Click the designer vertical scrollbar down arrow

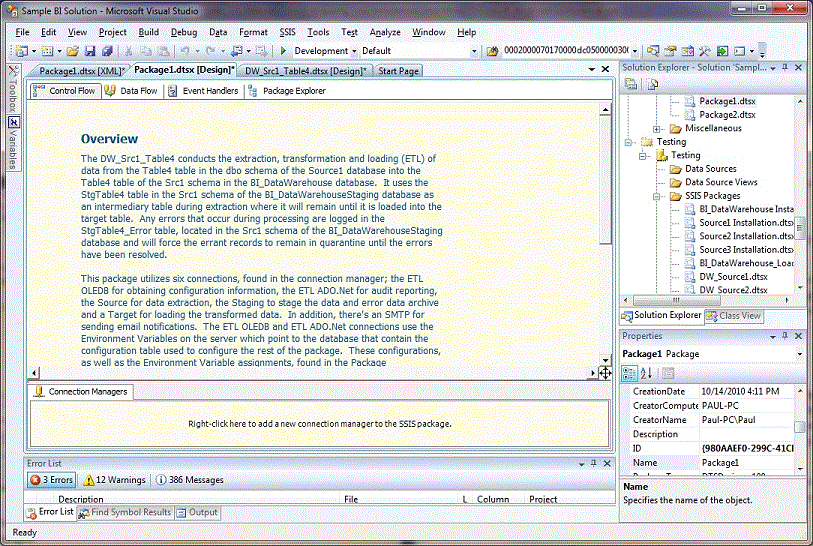coord(605,360)
